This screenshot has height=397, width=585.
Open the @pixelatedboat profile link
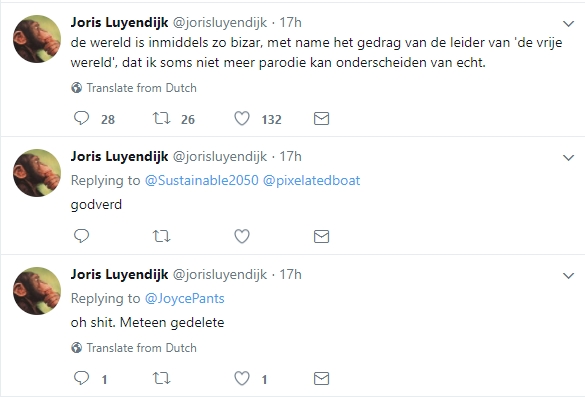click(312, 181)
